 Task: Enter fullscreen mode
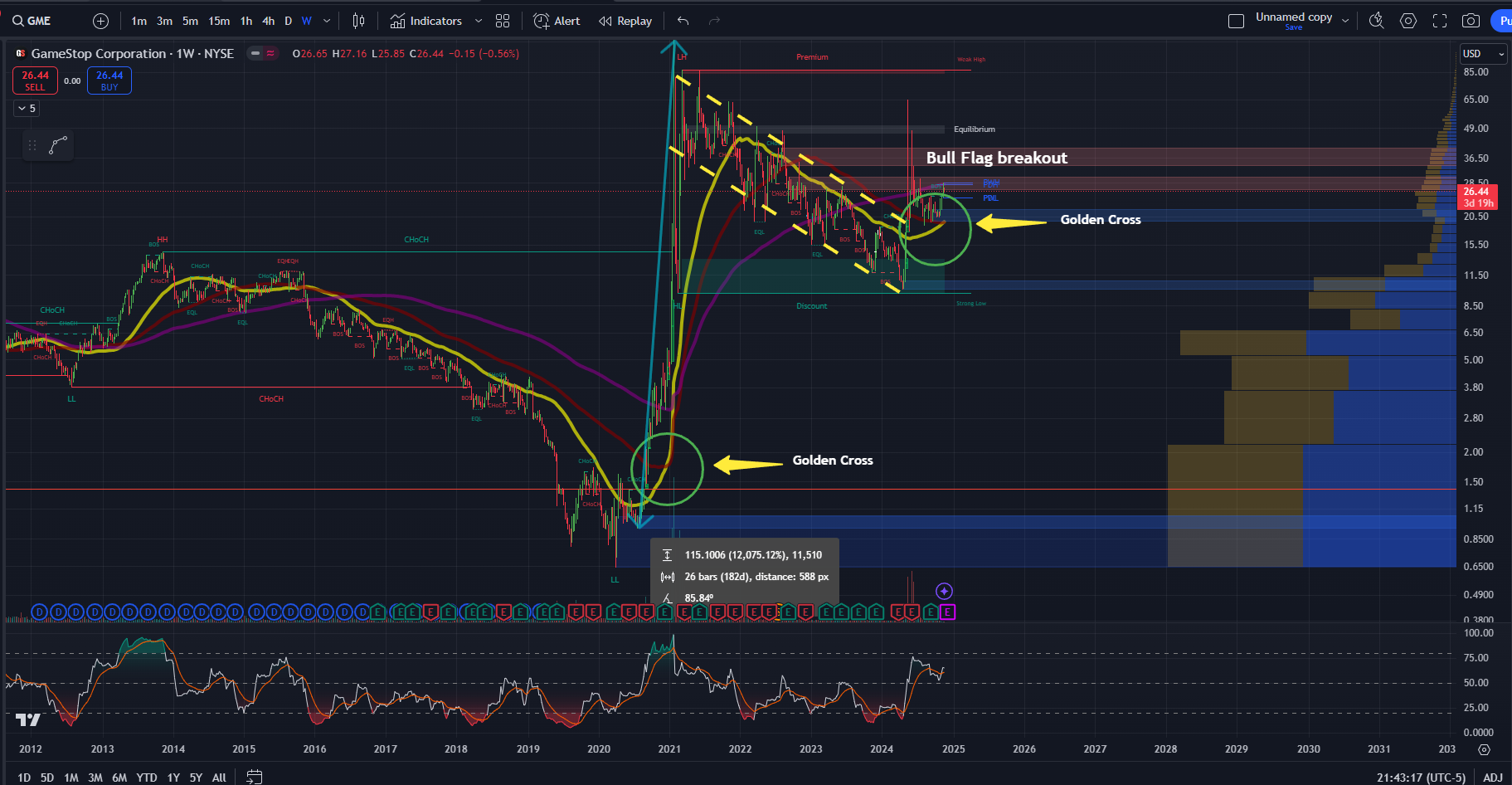click(1440, 21)
